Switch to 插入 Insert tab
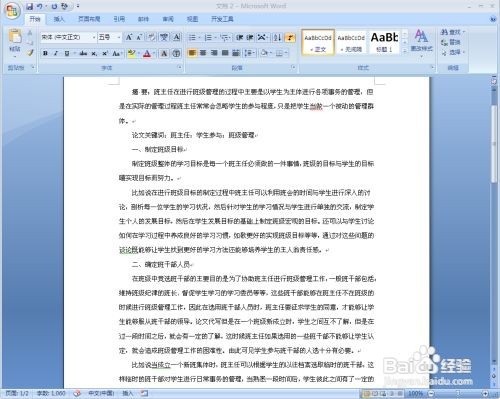The image size is (500, 399). (59, 19)
